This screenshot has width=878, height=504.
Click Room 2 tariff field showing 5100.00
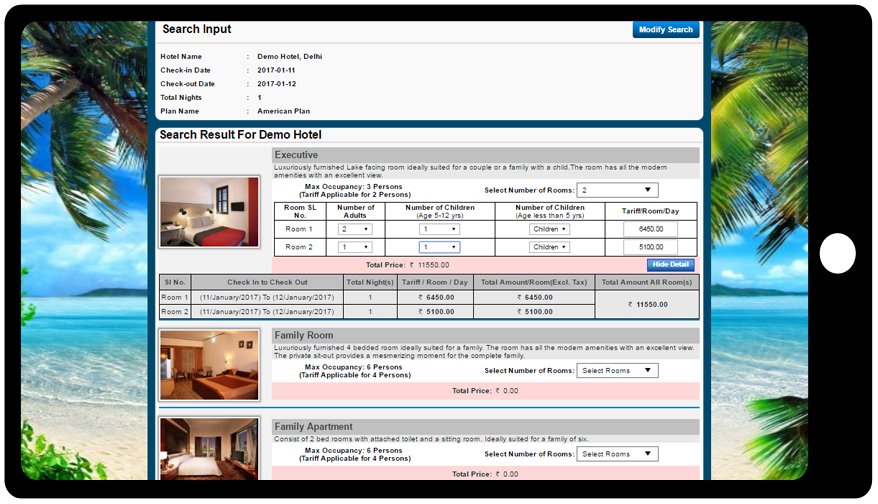(x=651, y=247)
